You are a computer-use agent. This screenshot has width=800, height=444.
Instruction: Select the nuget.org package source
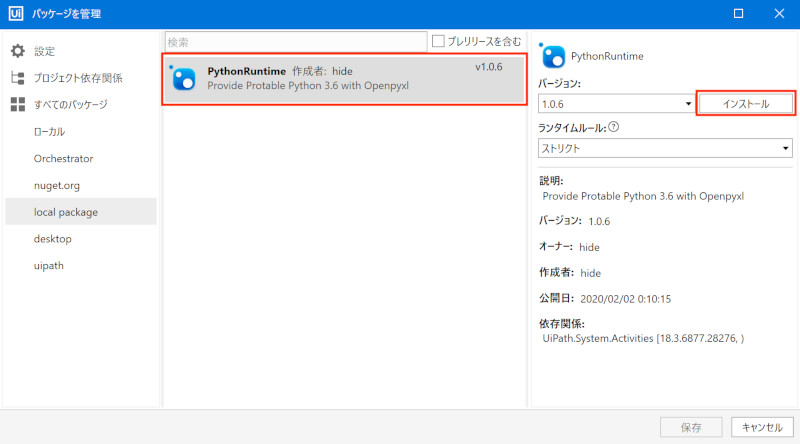pos(57,185)
